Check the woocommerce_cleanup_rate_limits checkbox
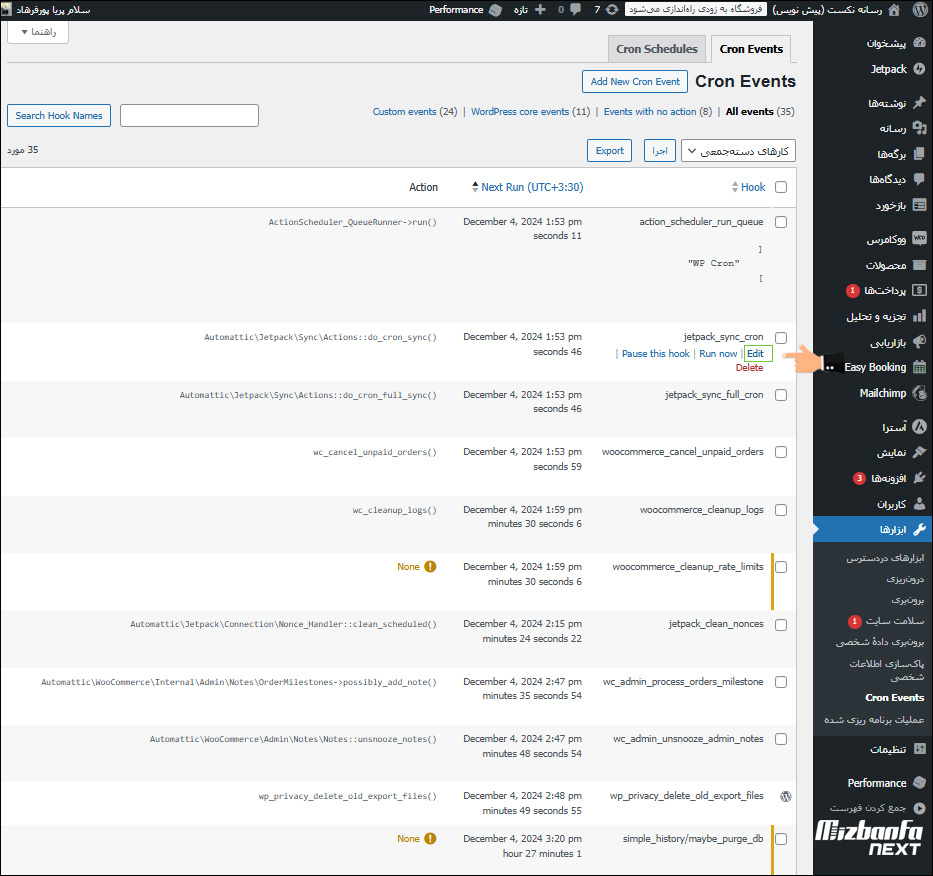Screen dimensions: 933x876 [781, 567]
